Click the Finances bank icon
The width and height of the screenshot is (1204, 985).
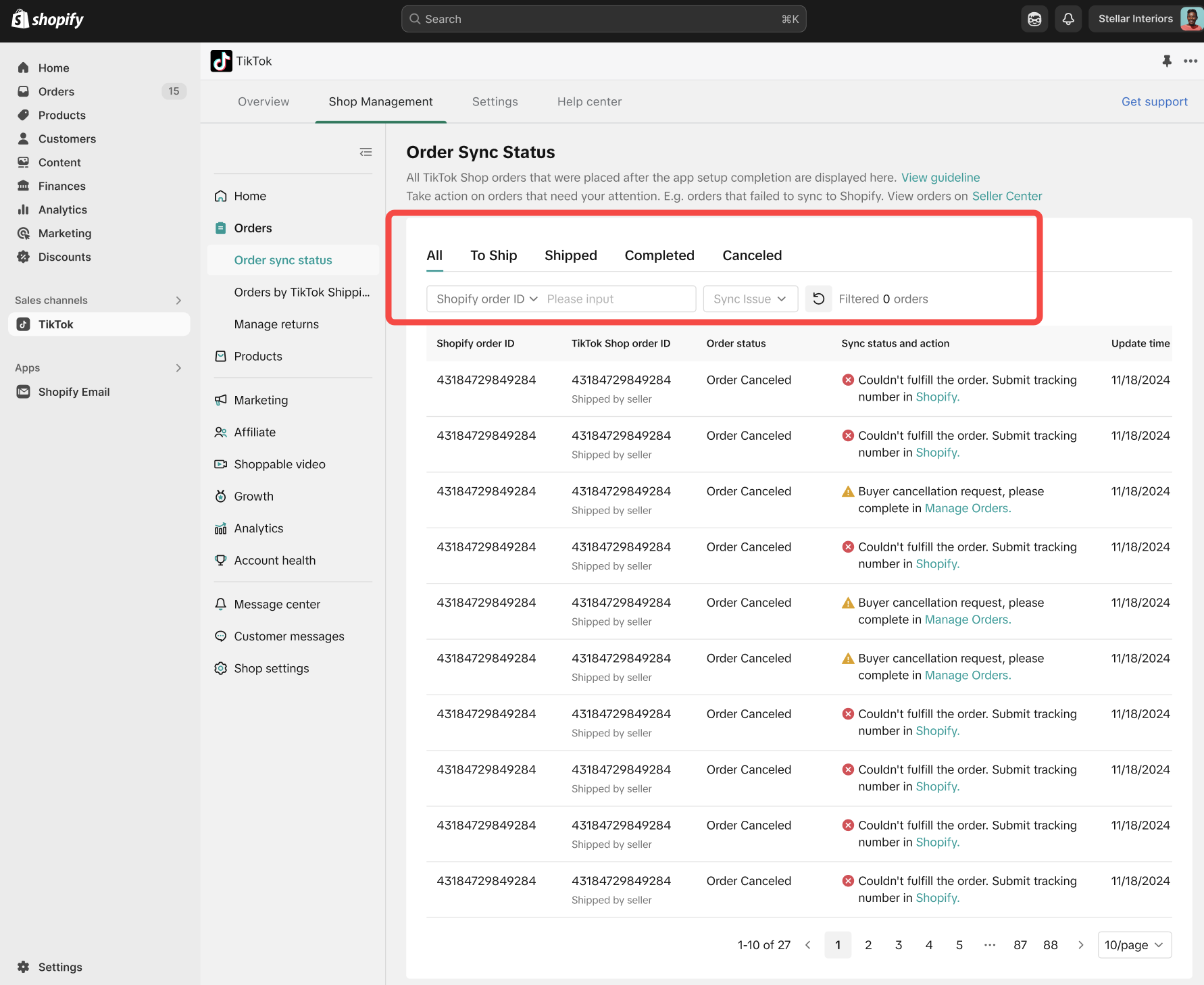pos(24,186)
